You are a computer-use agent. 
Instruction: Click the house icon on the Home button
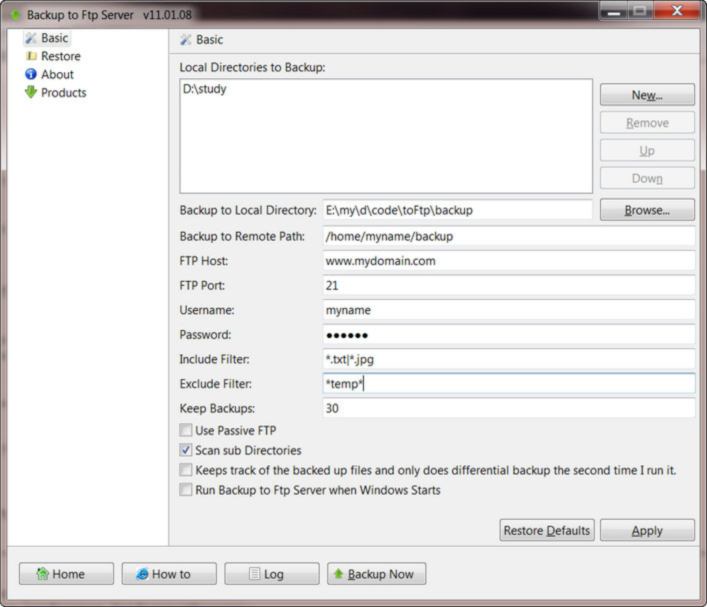tap(42, 574)
